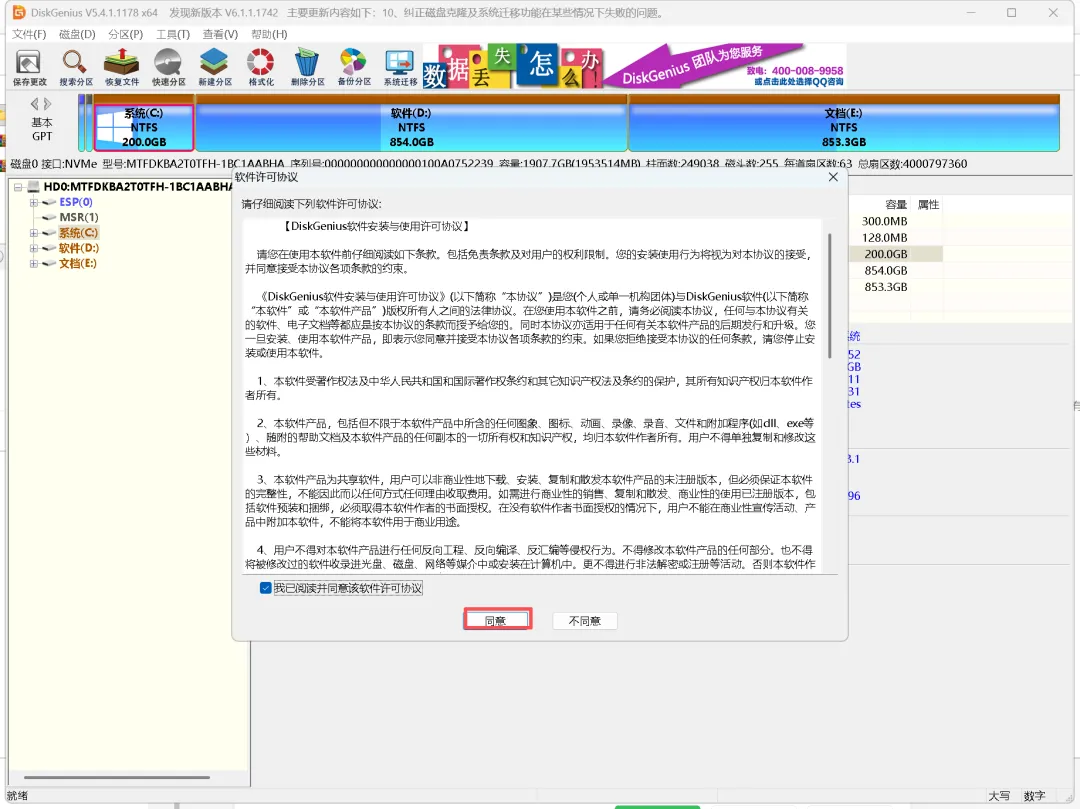1080x809 pixels.
Task: Expand the 系统(C:) tree node
Action: tap(33, 233)
